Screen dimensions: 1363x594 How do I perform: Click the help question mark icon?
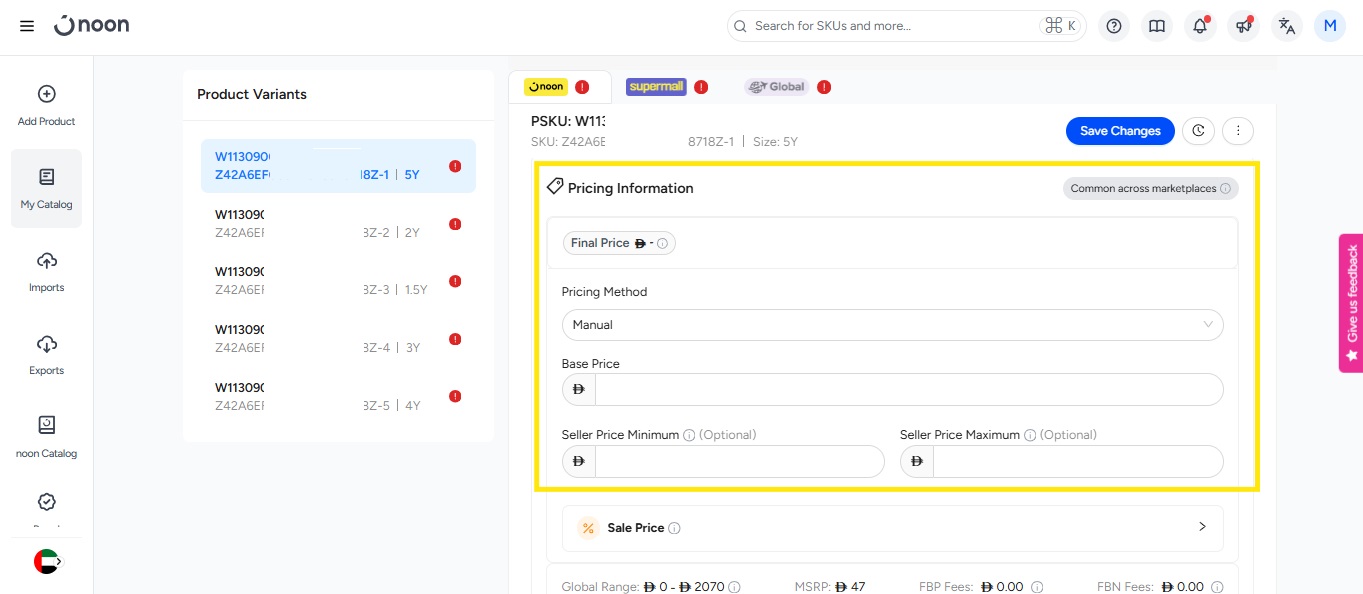coord(1114,26)
